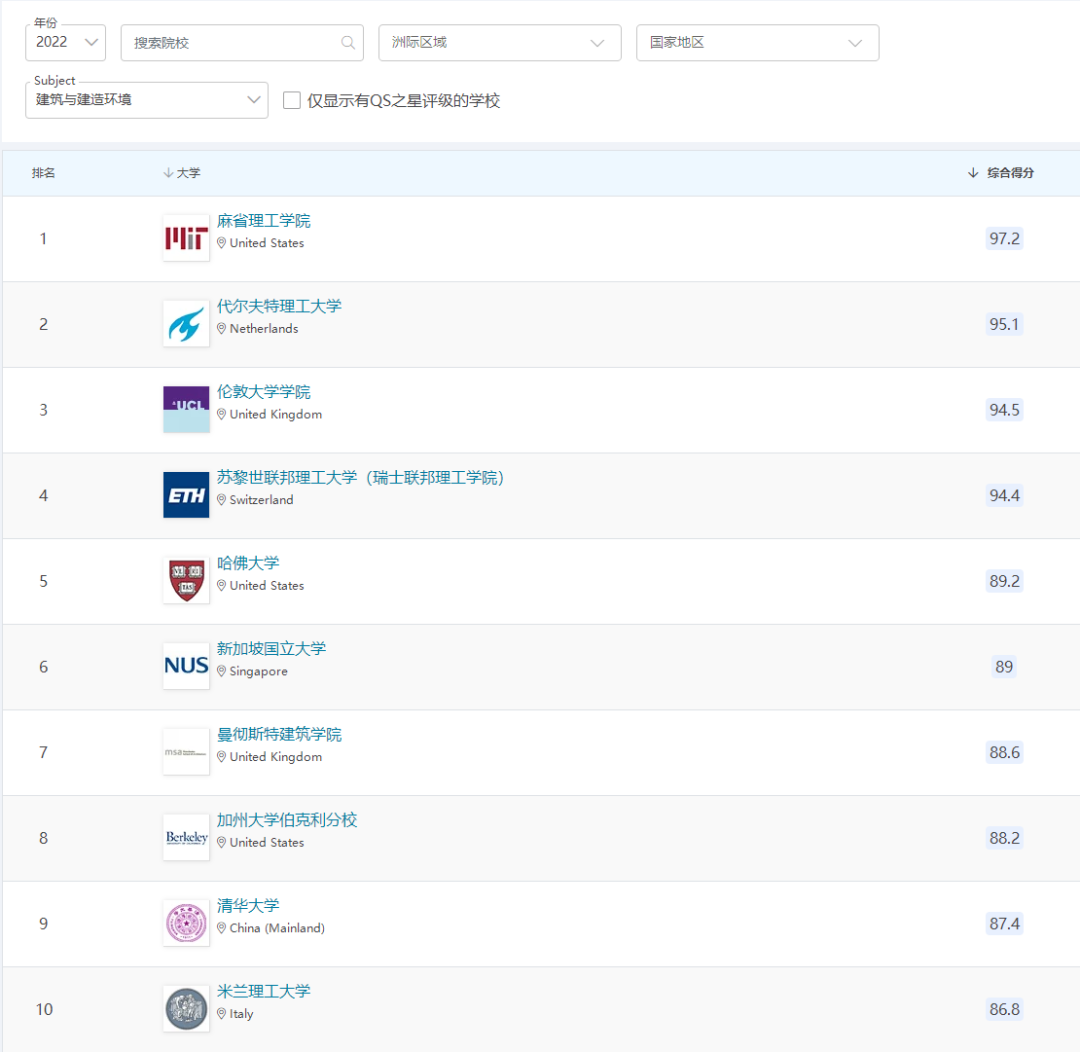Open the 米兰理工大学 link
Screen dimensions: 1080x1052
click(x=264, y=991)
